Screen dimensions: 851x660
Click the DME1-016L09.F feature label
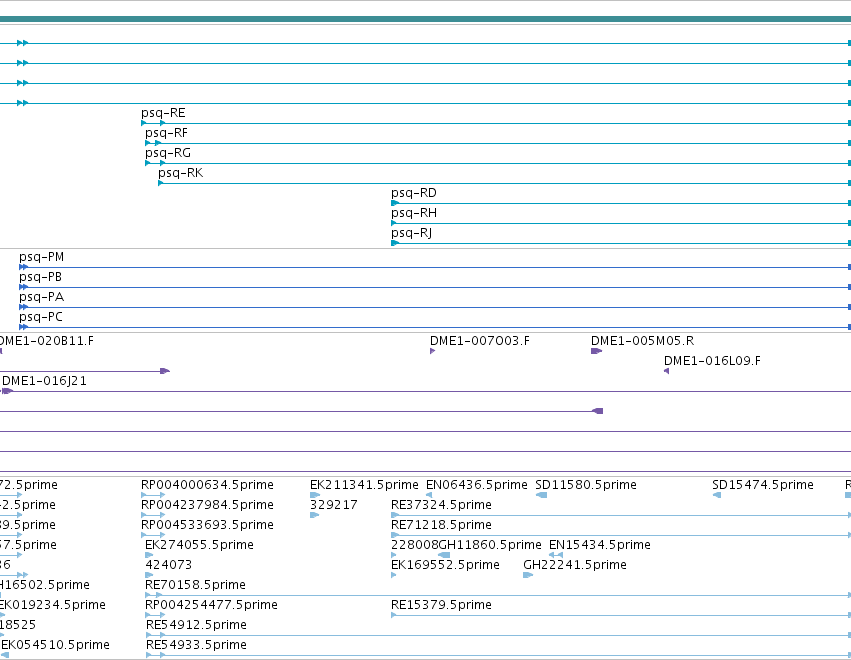pos(712,361)
